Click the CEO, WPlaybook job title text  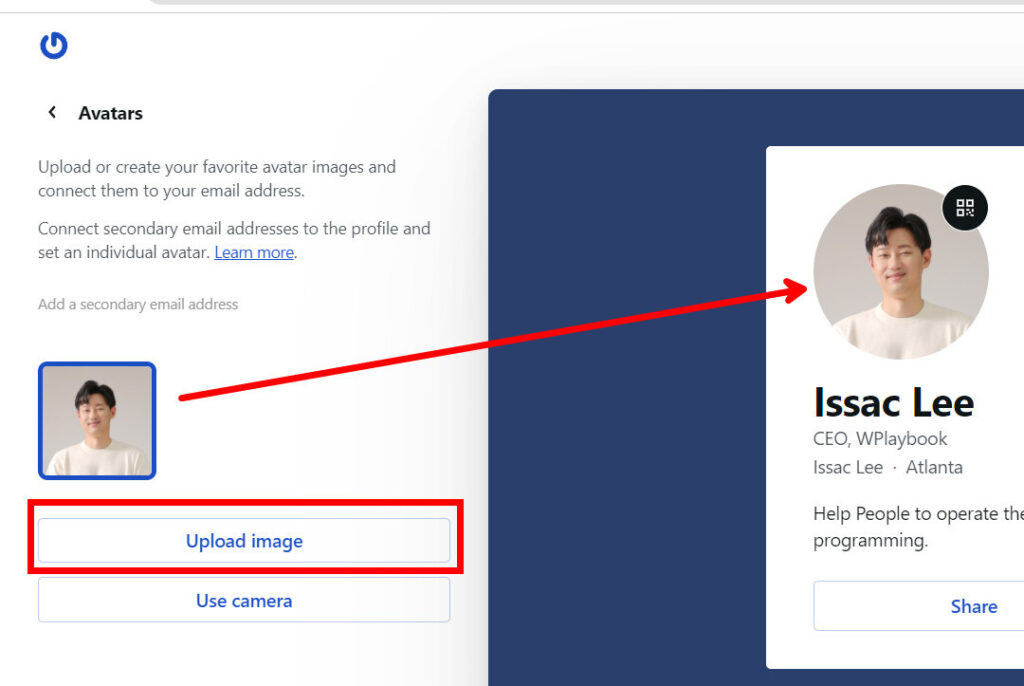[x=880, y=439]
